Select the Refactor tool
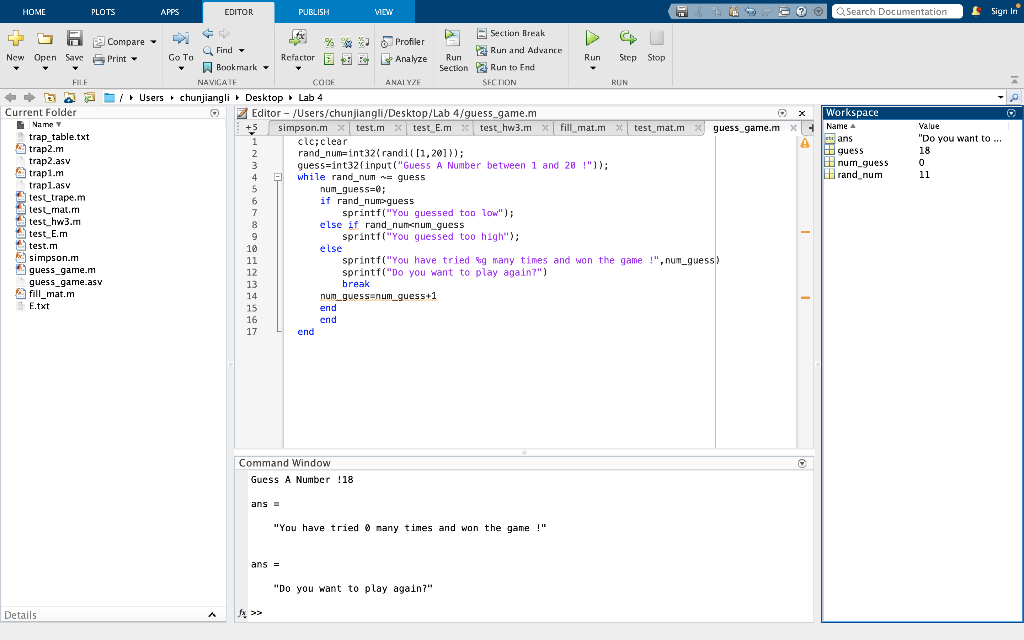The width and height of the screenshot is (1024, 640). coord(296,45)
